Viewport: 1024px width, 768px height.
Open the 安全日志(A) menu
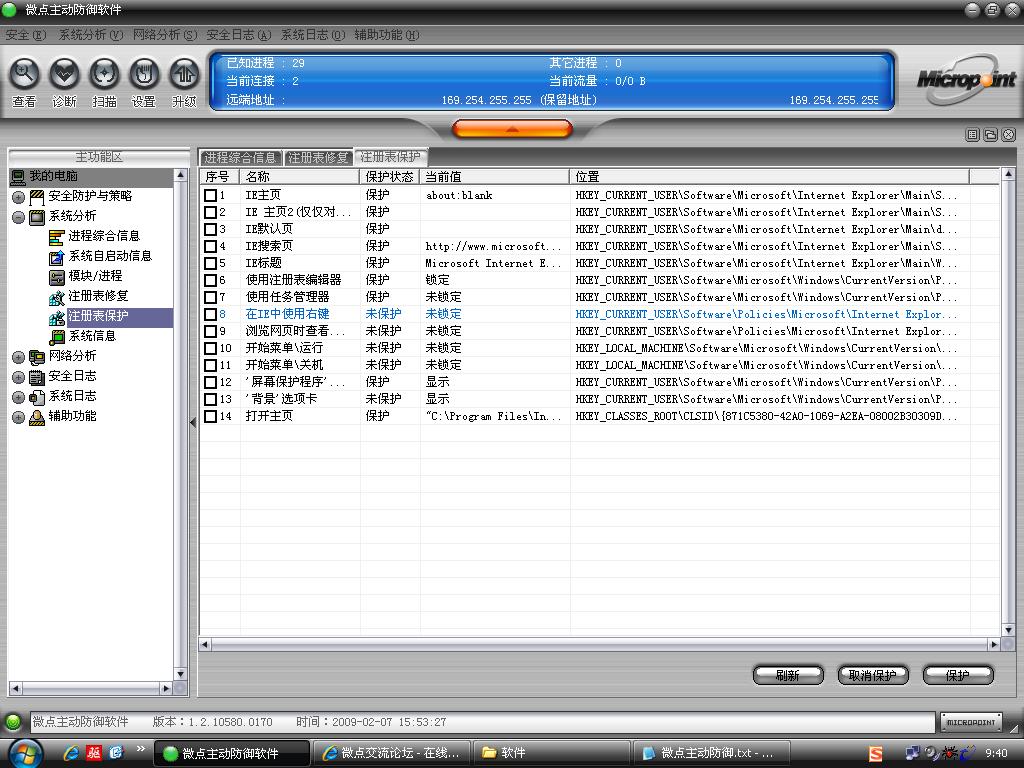pos(238,35)
